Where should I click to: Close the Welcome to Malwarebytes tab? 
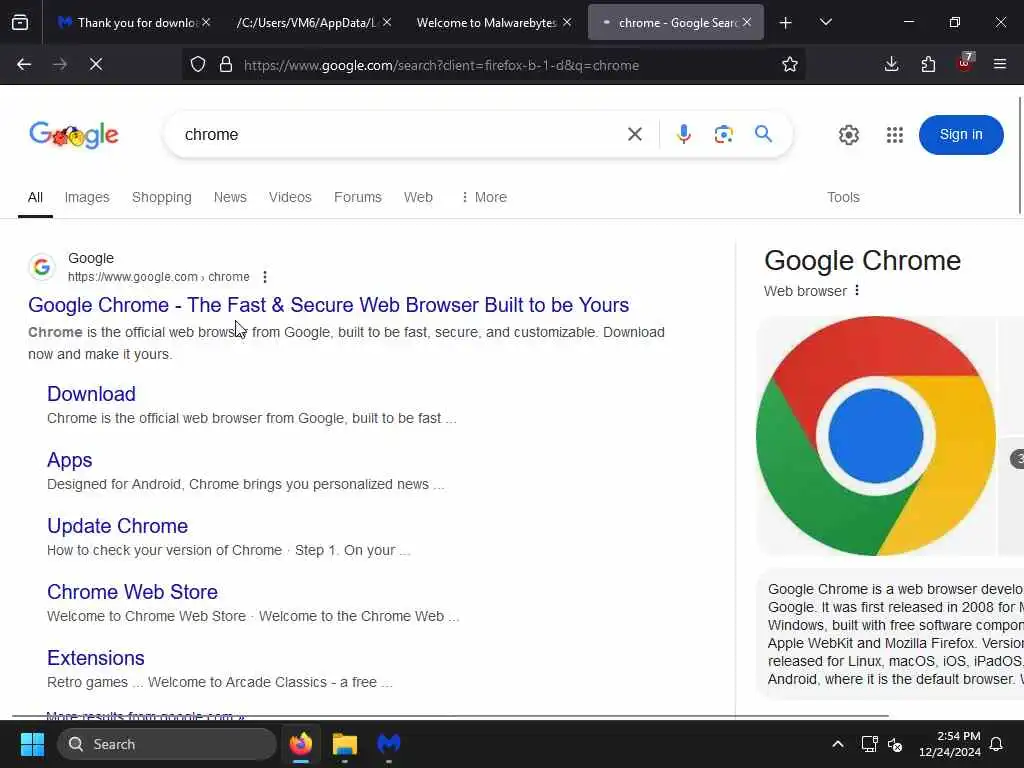(567, 22)
